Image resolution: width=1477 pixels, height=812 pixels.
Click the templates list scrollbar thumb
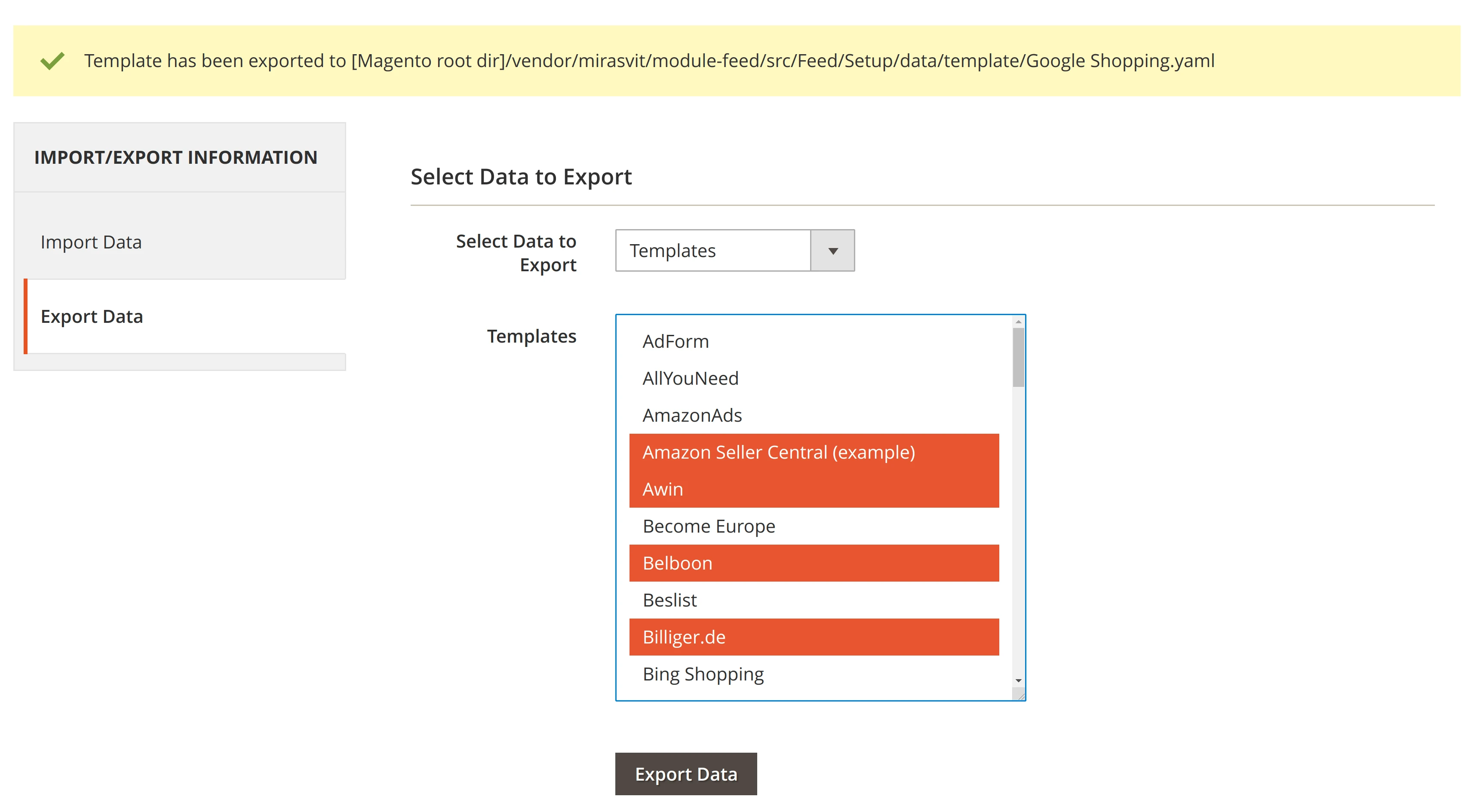click(1018, 357)
